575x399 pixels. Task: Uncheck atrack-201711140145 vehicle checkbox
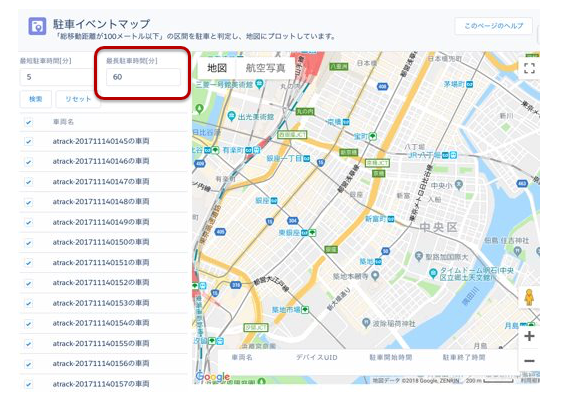click(x=28, y=142)
